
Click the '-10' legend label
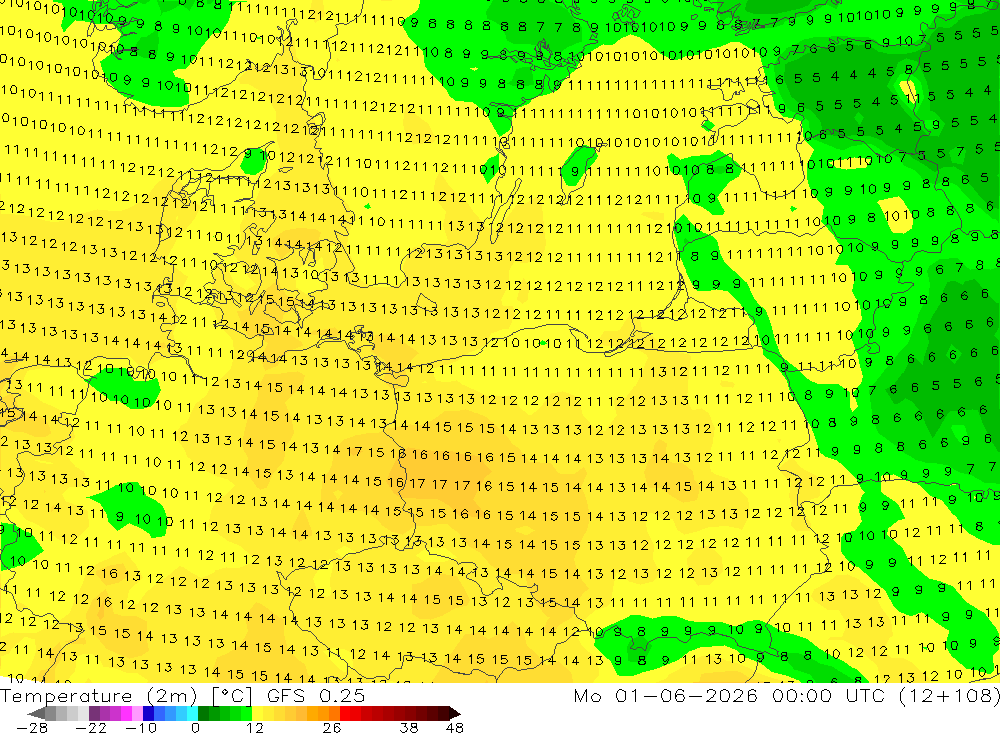[141, 728]
